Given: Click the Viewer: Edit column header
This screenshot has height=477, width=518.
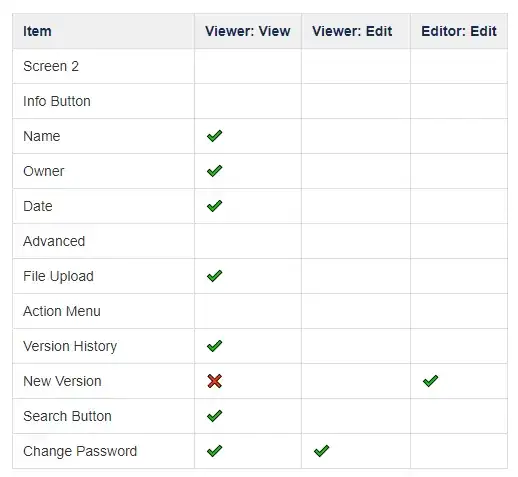Looking at the screenshot, I should 352,31.
